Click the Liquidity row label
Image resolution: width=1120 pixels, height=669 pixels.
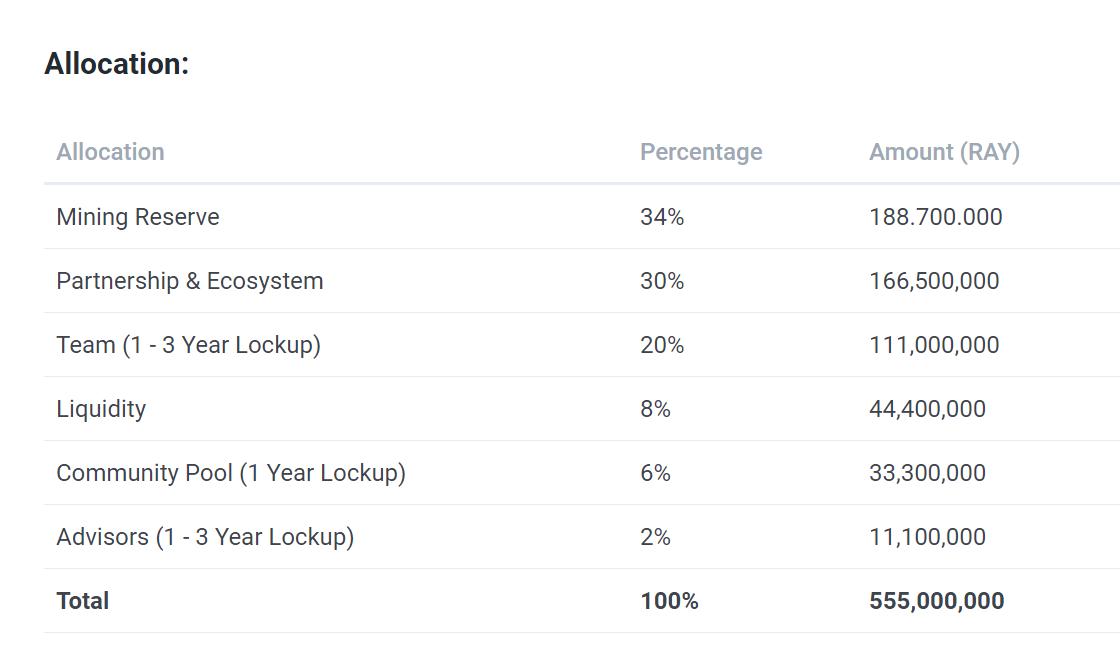point(101,409)
